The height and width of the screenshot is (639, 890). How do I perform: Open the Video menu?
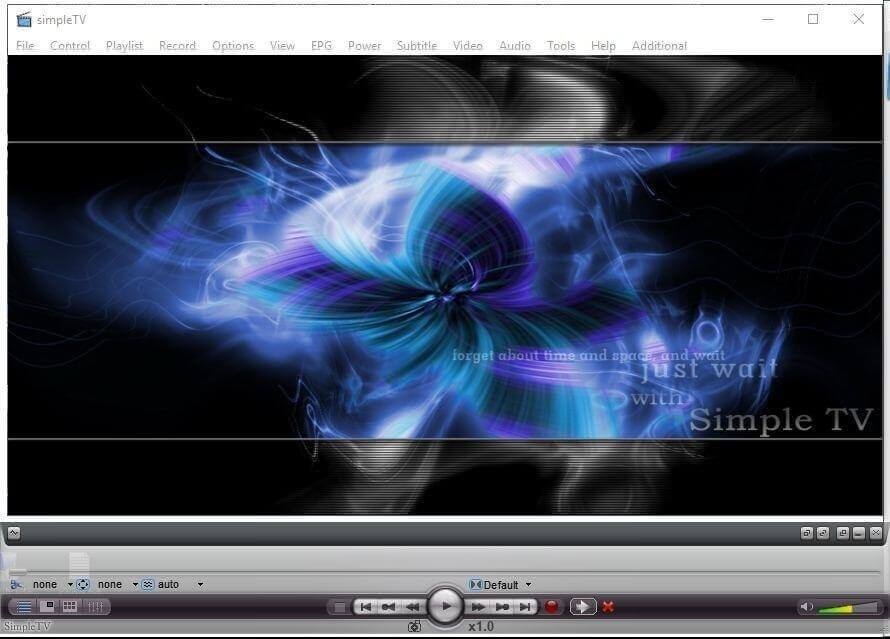pos(468,45)
